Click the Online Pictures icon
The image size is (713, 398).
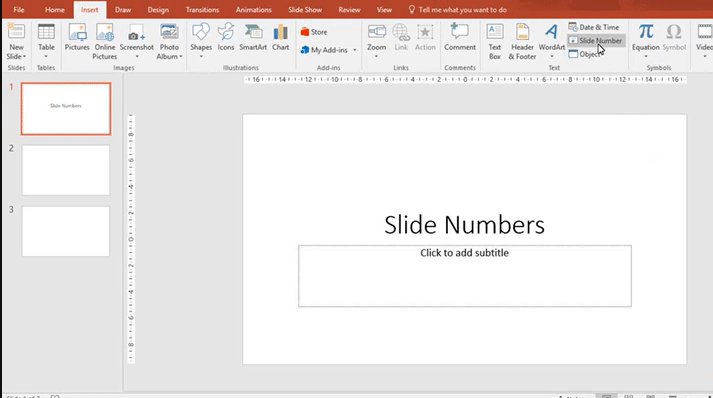pyautogui.click(x=105, y=42)
